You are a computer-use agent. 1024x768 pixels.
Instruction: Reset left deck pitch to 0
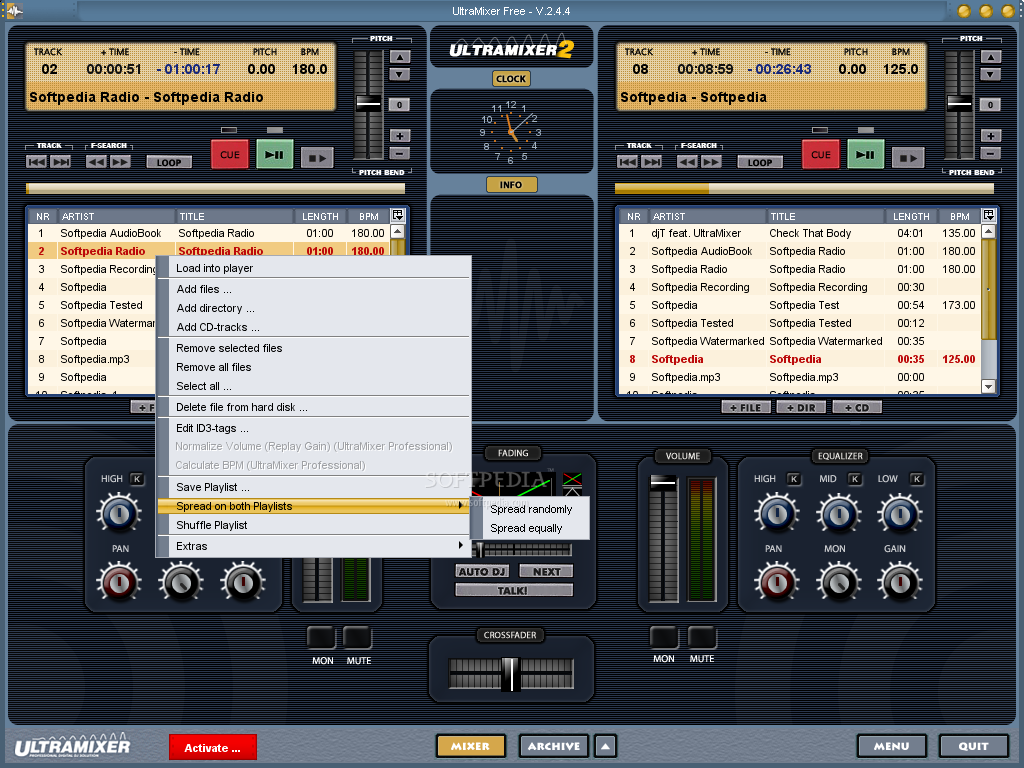(x=400, y=104)
